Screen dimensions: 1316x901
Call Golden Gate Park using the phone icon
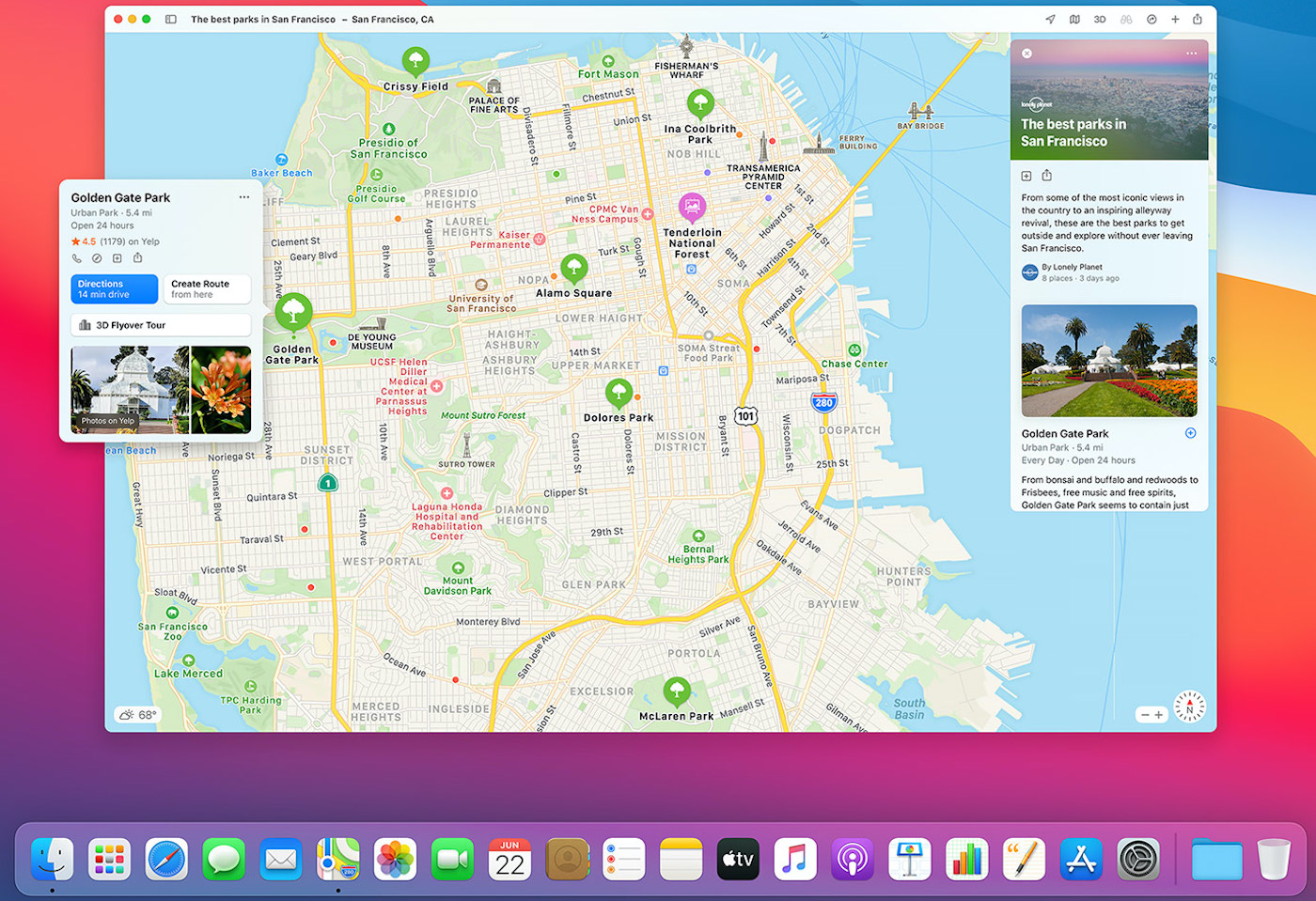tap(76, 257)
